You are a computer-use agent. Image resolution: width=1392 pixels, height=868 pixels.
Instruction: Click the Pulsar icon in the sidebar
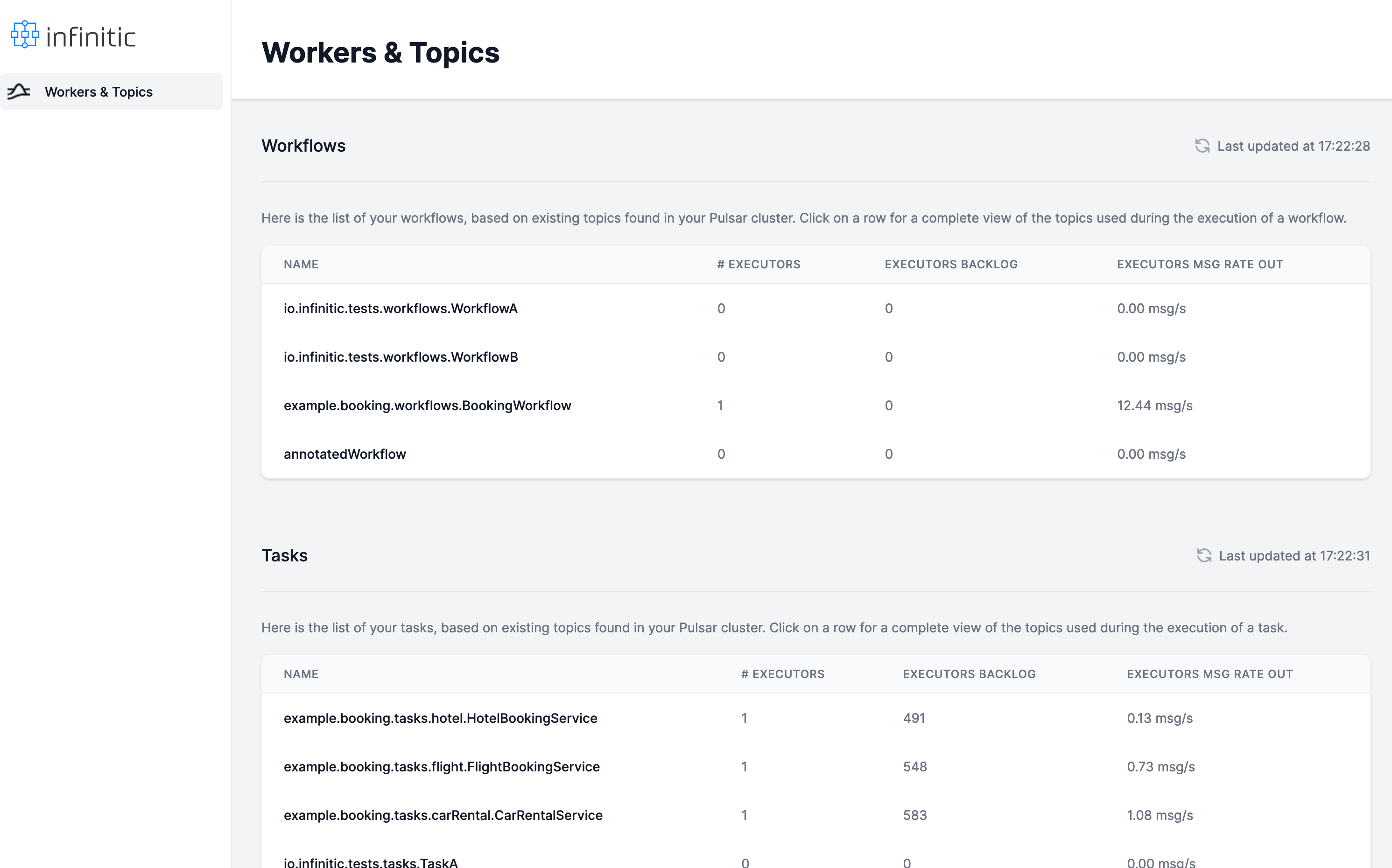click(19, 91)
